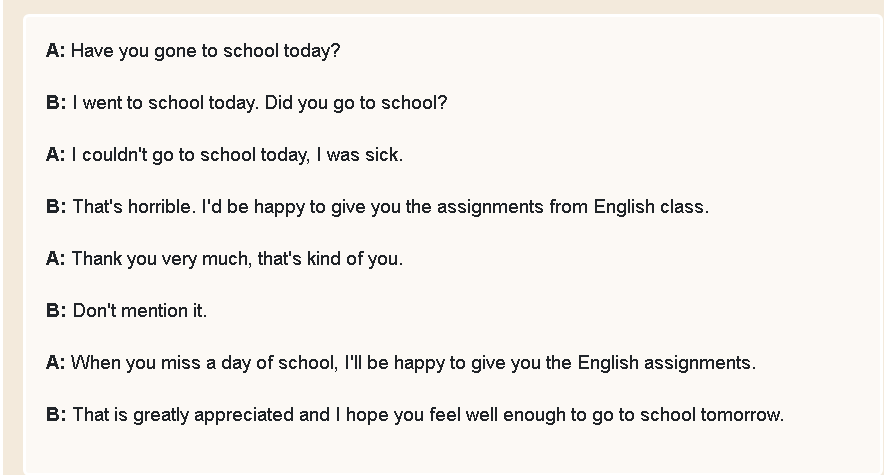
Task: Click the phrase "I hope you feel well enough"
Action: (450, 415)
